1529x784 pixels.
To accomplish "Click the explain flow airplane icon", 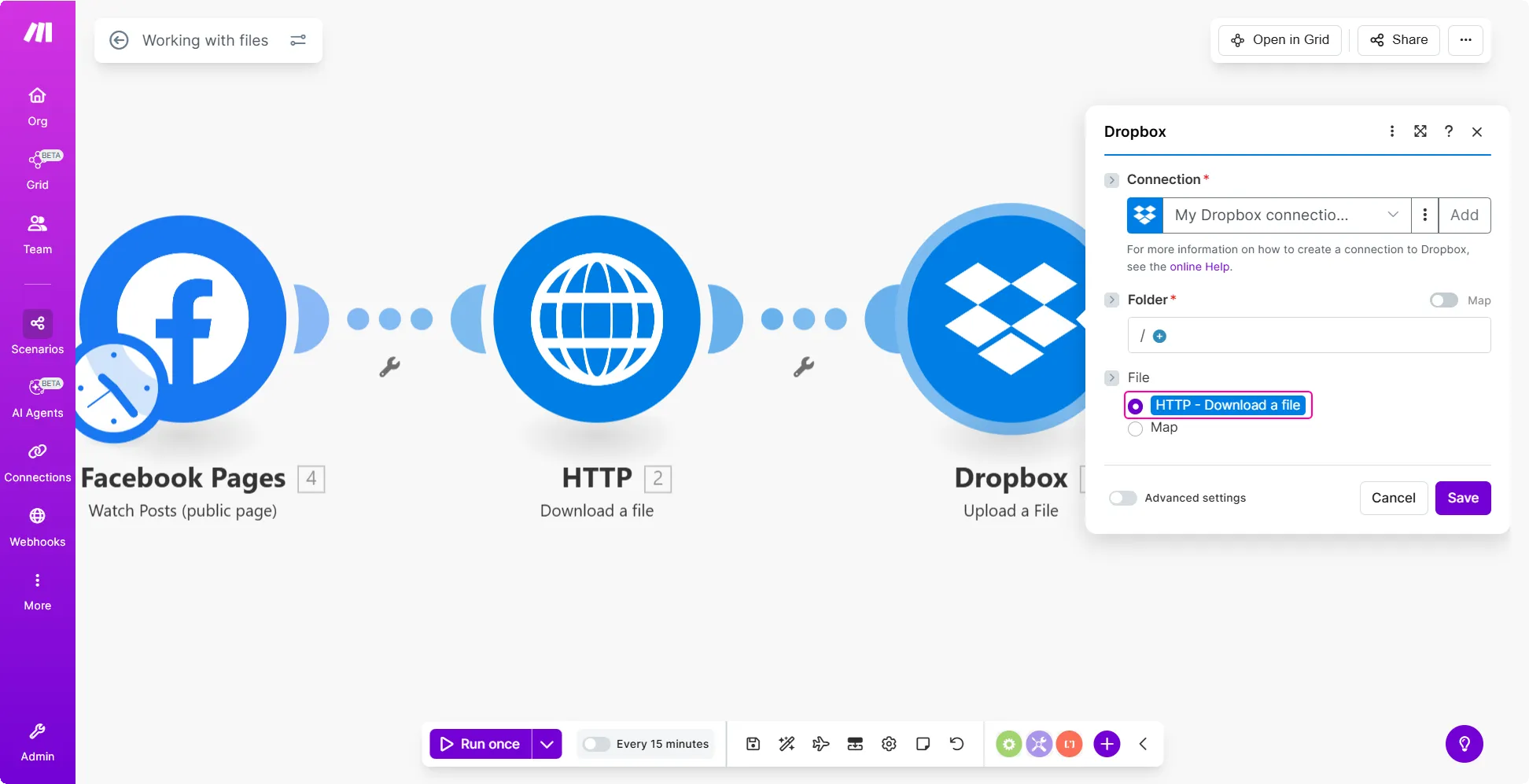I will point(820,744).
